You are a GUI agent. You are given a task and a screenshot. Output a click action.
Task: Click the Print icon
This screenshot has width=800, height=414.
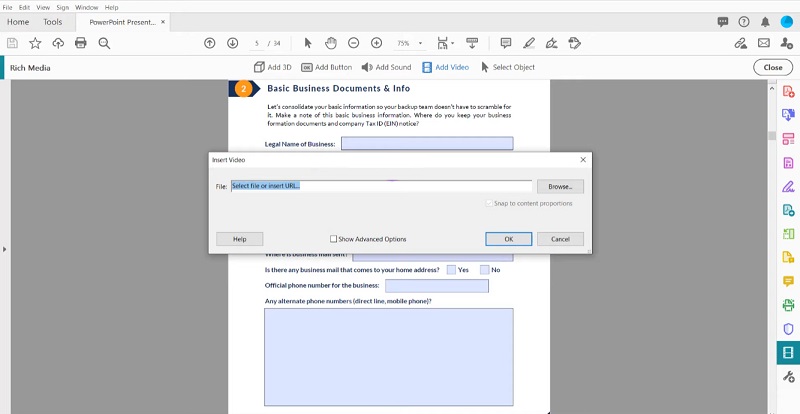point(81,43)
